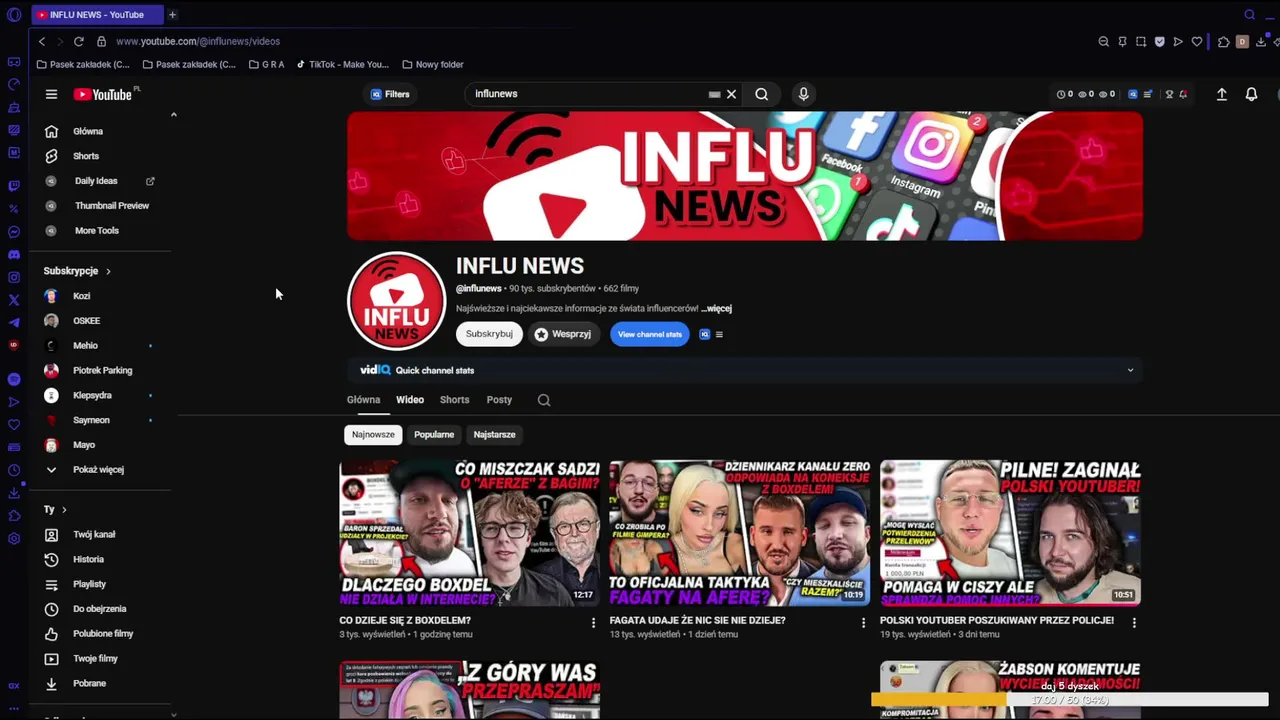Open options menu for 'CO DZIEJE SIĘ Z BOXDELEM?'

[593, 622]
